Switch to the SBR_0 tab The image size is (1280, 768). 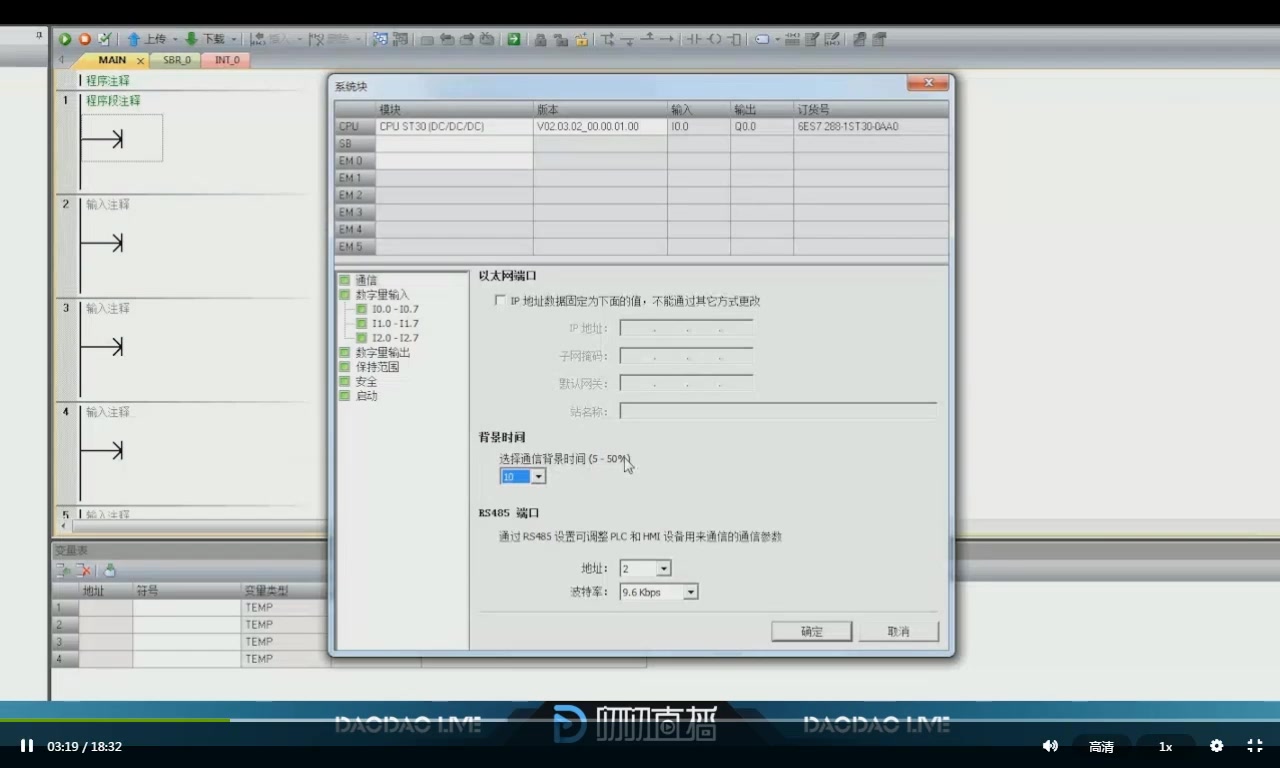(177, 60)
